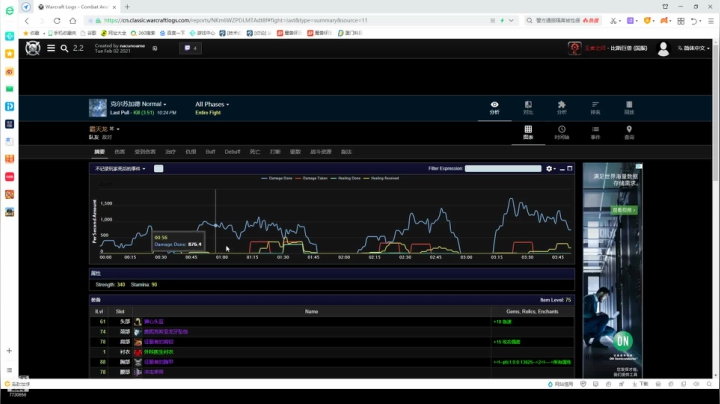Open the gear settings dropdown on the graph
The height and width of the screenshot is (404, 720).
click(551, 169)
